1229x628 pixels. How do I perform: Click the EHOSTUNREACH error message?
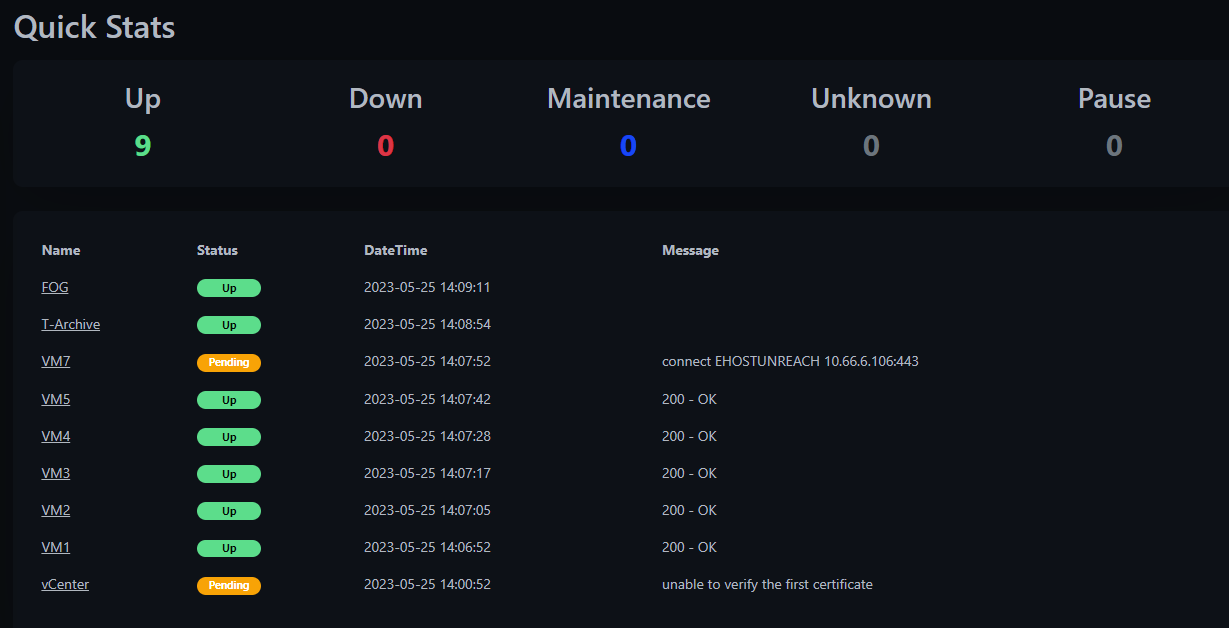(789, 362)
